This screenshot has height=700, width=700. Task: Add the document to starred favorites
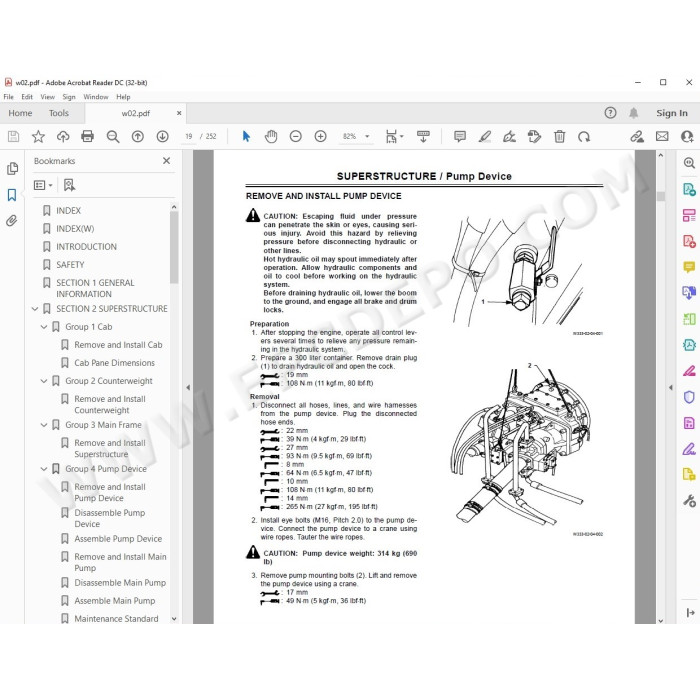tap(38, 137)
